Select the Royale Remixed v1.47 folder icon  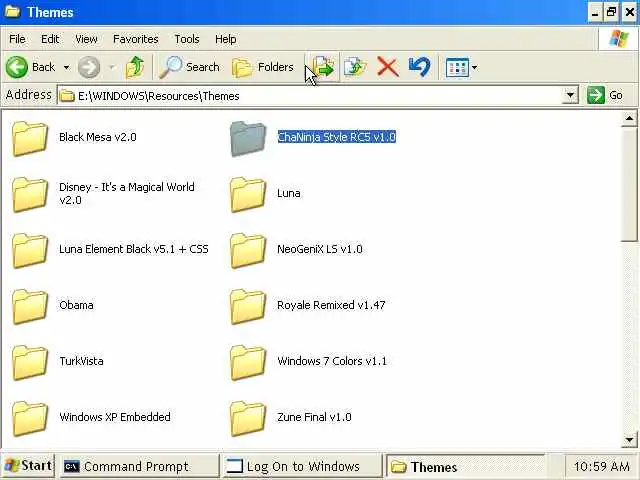(248, 306)
